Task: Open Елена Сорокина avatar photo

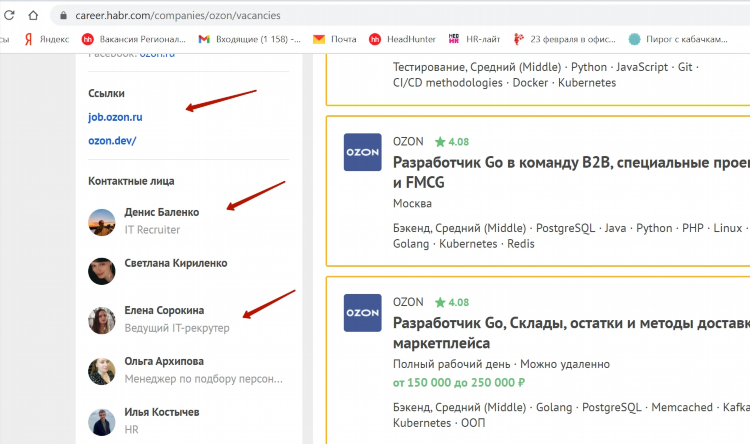Action: (x=101, y=321)
